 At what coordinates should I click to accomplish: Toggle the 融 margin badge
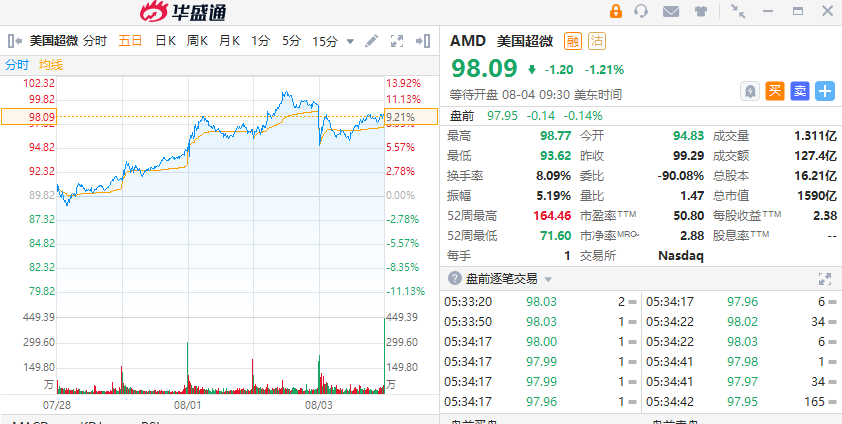572,41
